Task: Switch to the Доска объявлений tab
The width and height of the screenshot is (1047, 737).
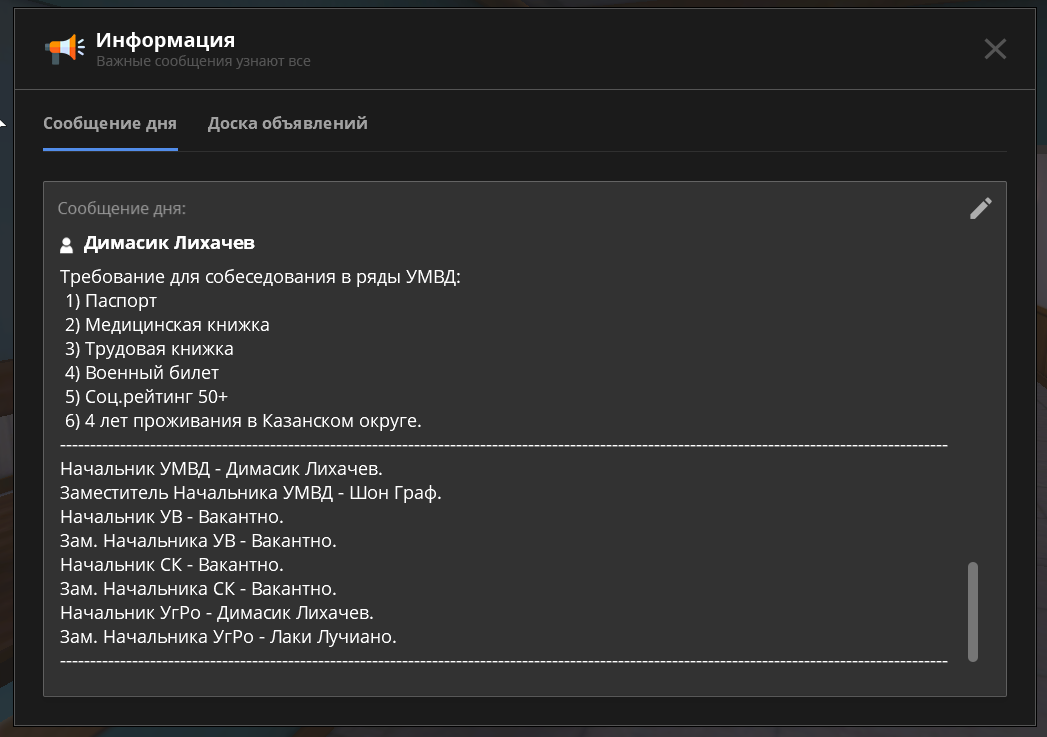Action: [x=287, y=124]
